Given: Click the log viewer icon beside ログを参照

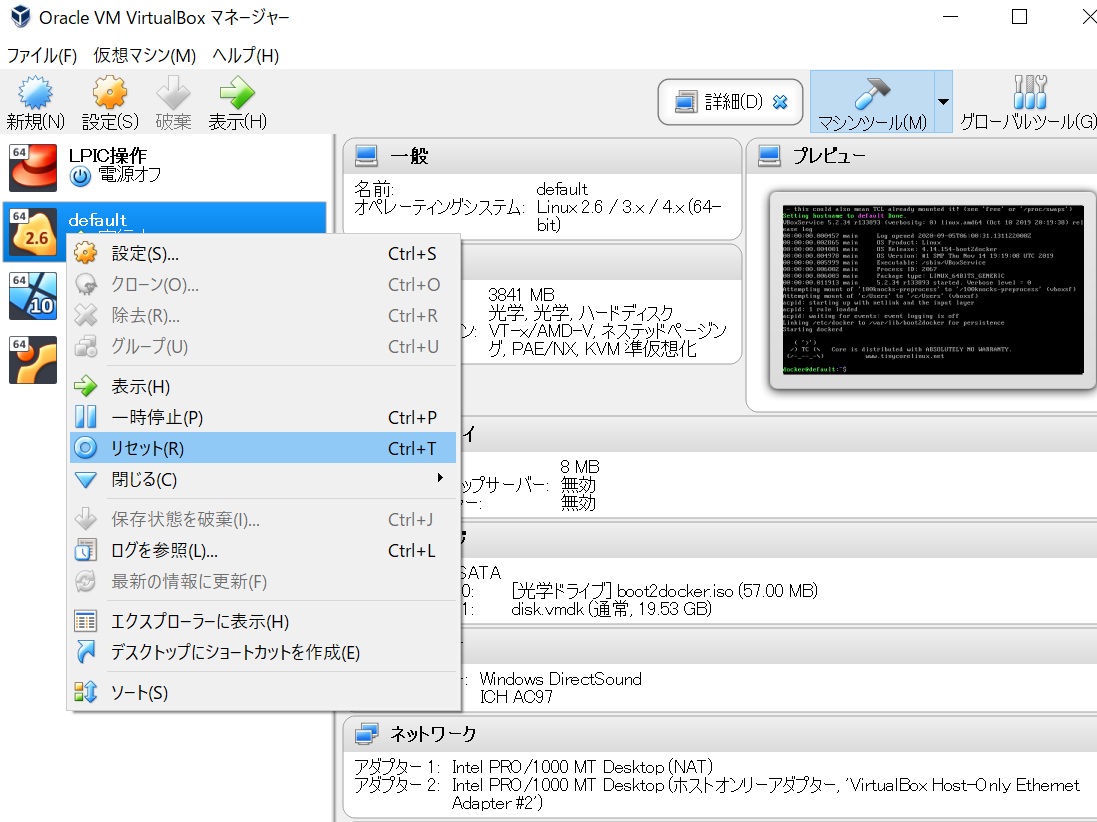Looking at the screenshot, I should click(x=86, y=551).
